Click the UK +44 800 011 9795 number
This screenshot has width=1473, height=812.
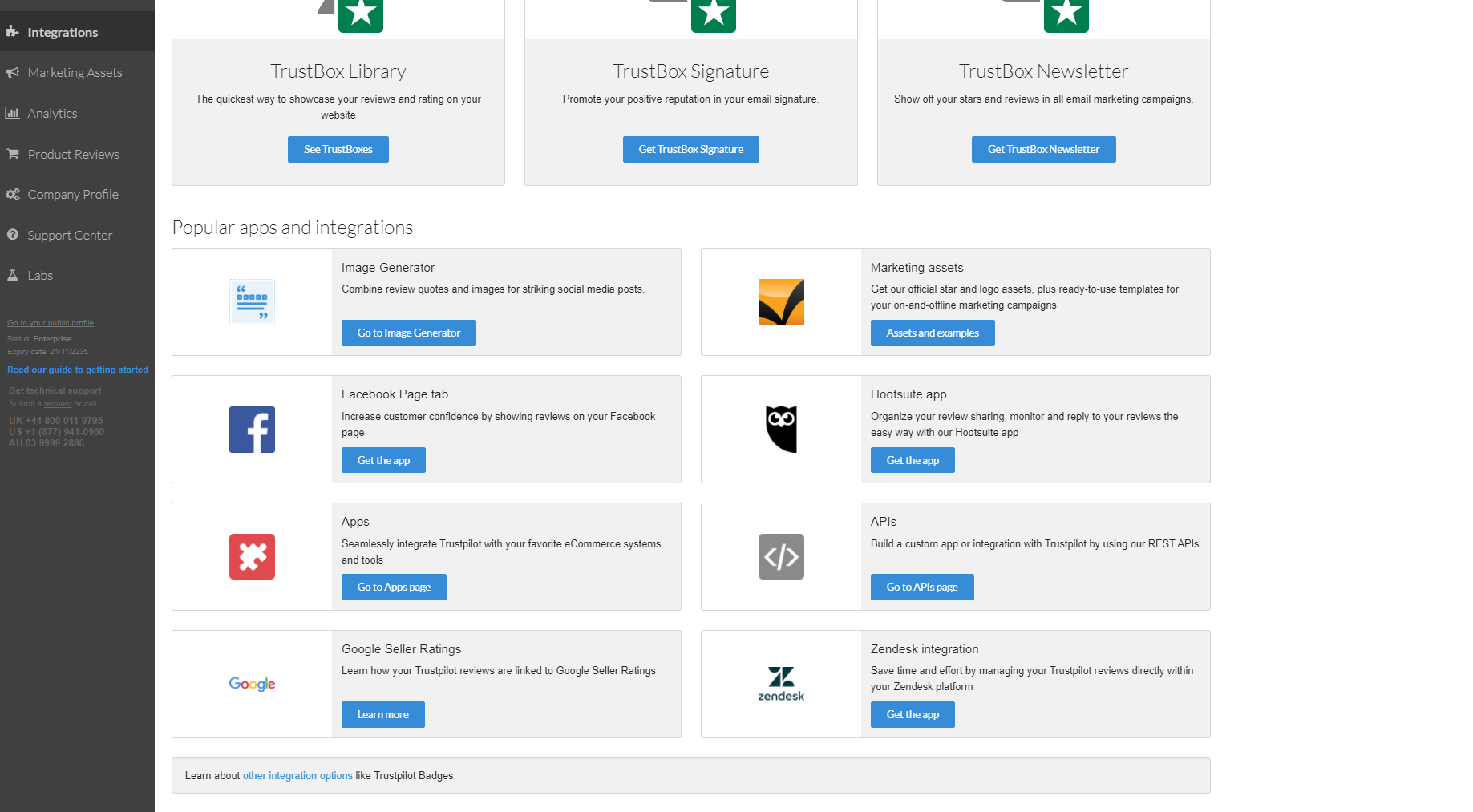(56, 421)
